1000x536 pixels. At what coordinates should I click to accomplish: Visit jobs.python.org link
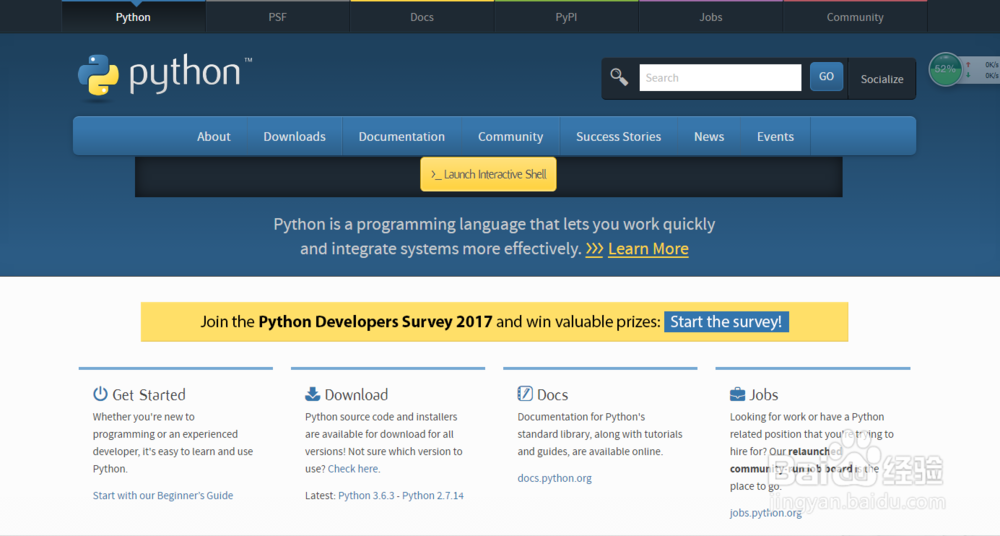765,512
